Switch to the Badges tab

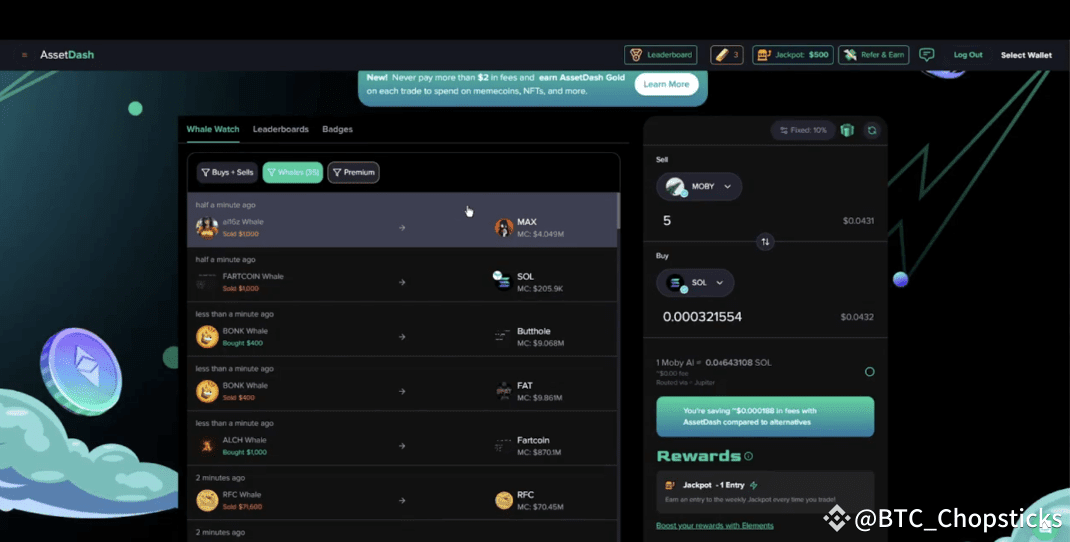[x=337, y=129]
